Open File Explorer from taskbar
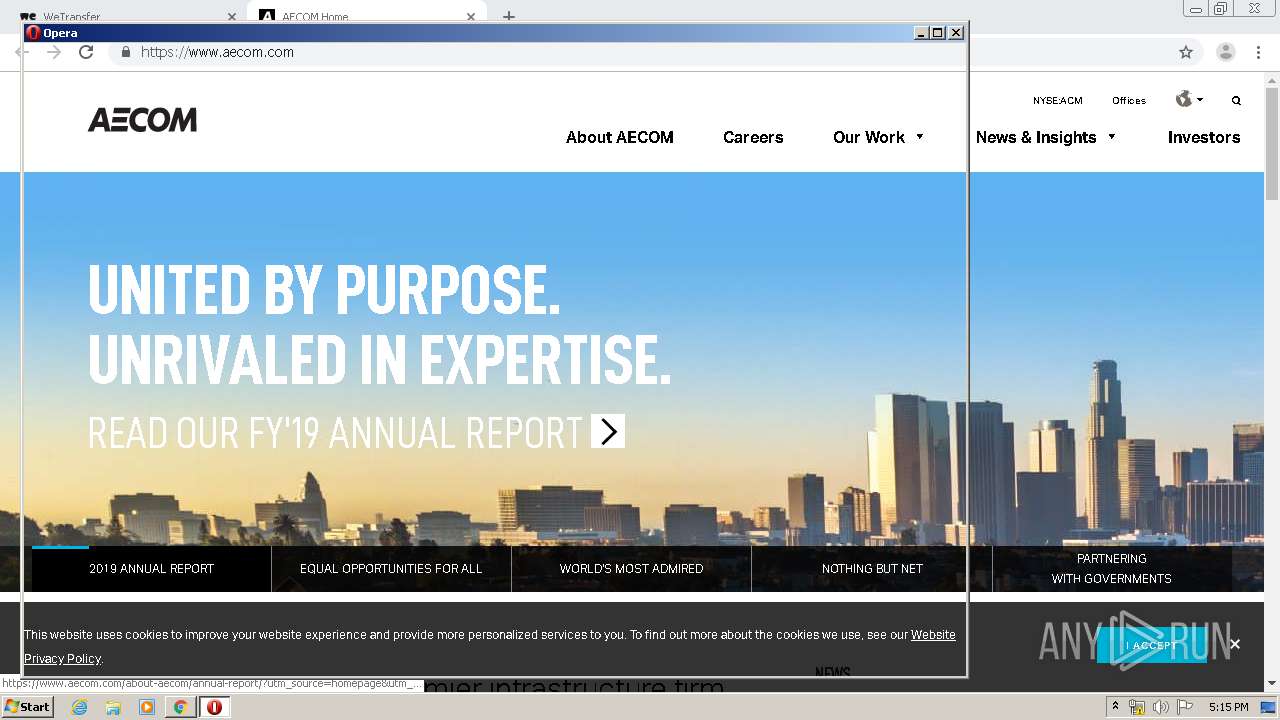This screenshot has height=720, width=1280. pyautogui.click(x=113, y=707)
